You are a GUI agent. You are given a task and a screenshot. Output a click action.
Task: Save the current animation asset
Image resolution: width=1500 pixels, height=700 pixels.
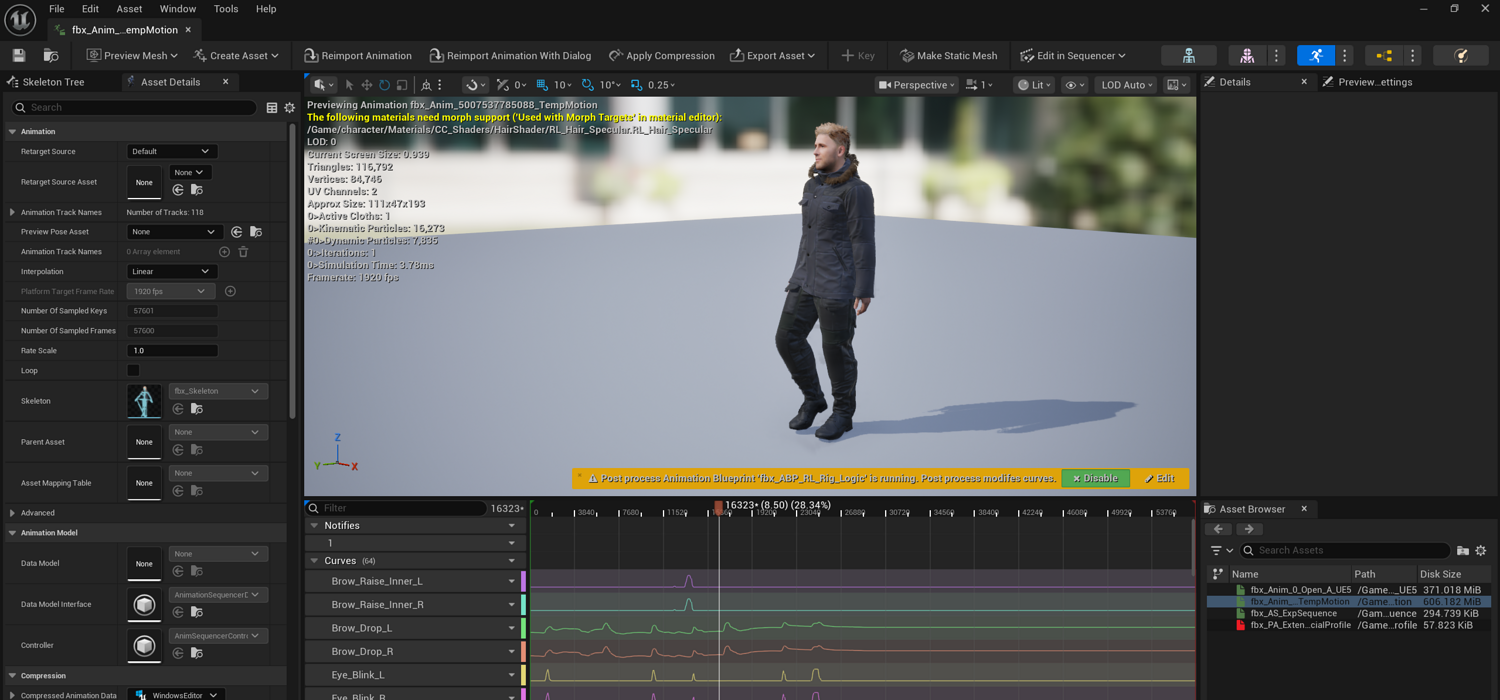[19, 56]
